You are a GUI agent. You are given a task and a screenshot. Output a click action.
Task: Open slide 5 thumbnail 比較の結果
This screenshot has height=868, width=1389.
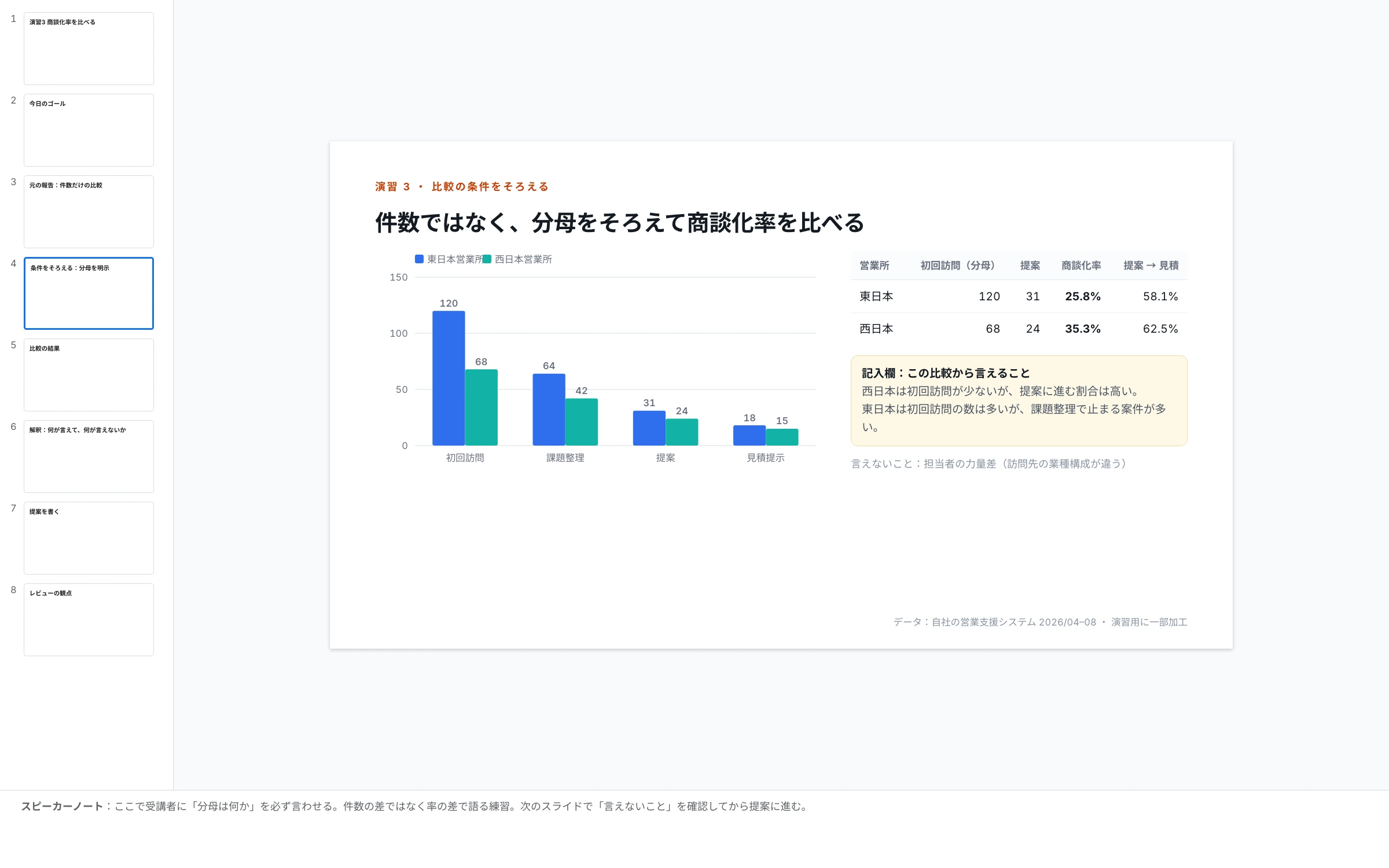point(89,375)
